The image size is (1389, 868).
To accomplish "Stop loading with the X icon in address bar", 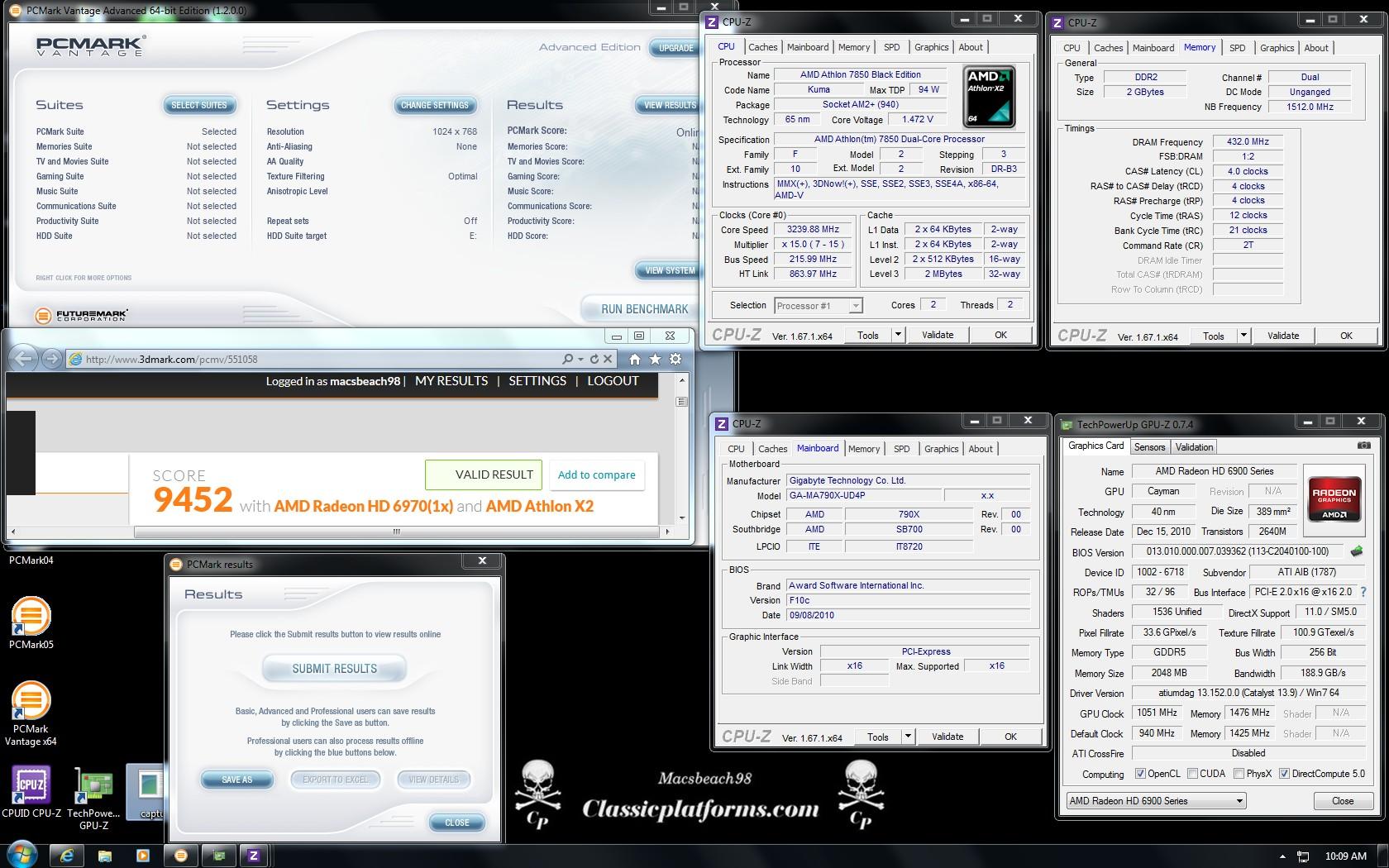I will click(x=608, y=359).
